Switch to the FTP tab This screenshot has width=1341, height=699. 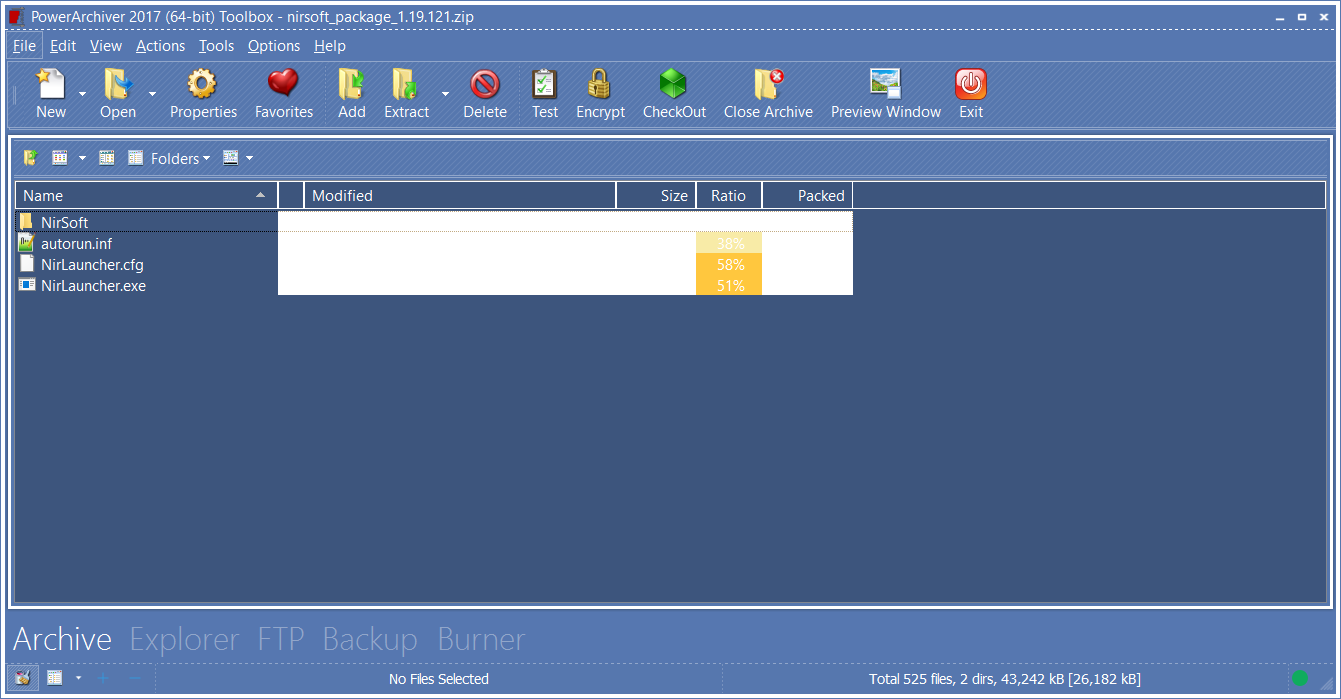[281, 639]
